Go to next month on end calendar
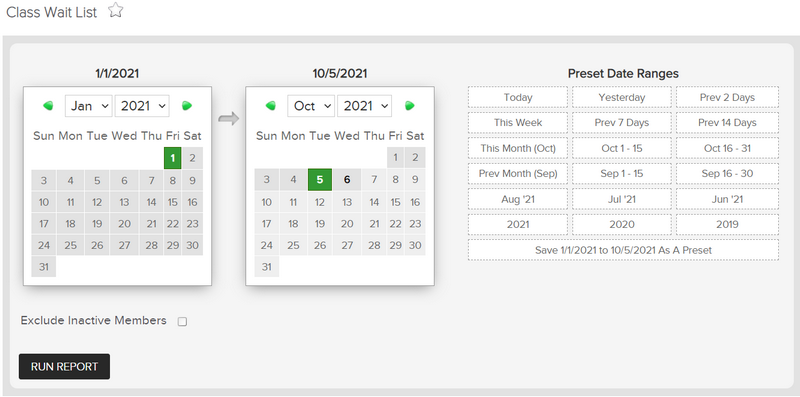 (409, 106)
